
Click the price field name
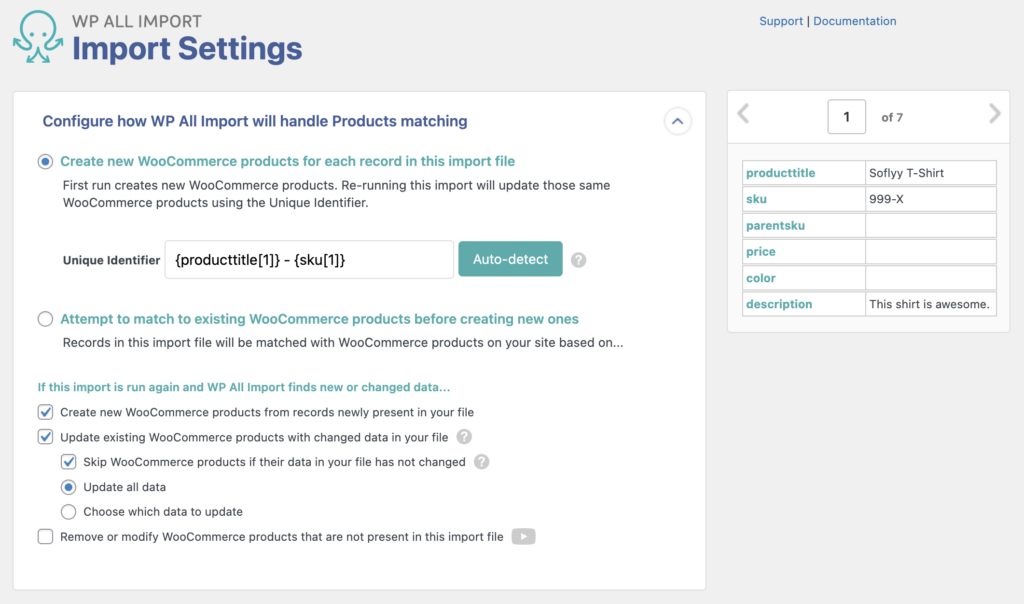pyautogui.click(x=761, y=251)
